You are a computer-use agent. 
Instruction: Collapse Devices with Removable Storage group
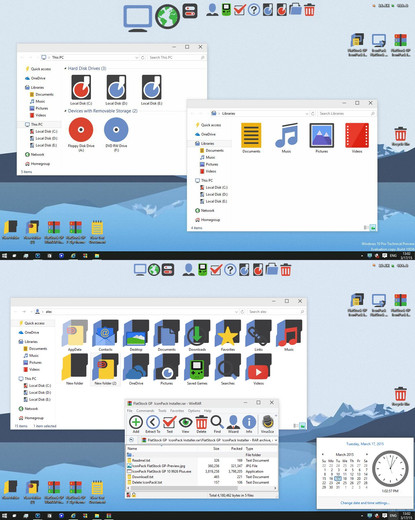[x=102, y=111]
